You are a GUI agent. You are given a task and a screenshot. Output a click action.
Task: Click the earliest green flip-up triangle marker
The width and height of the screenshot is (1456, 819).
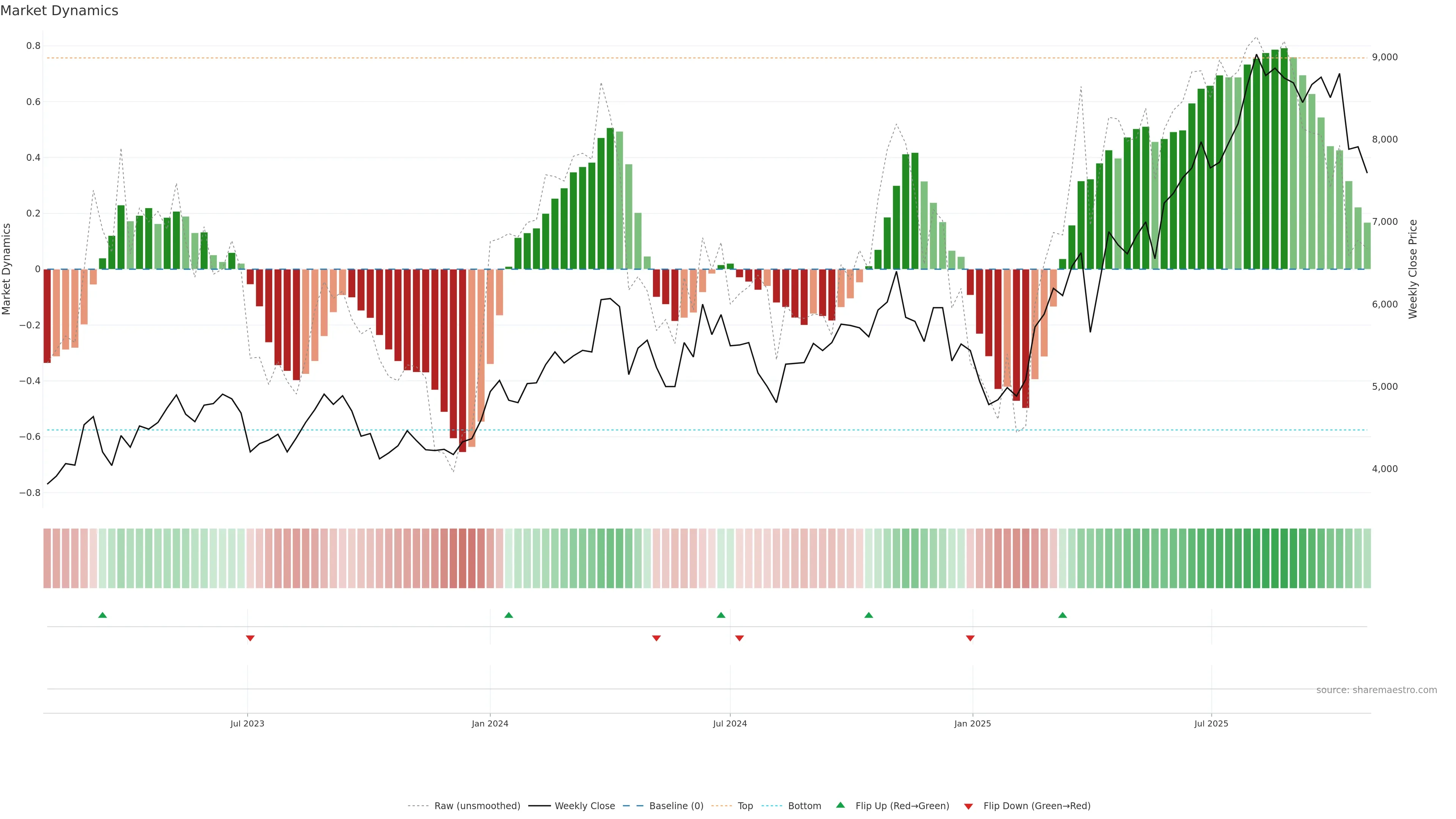click(x=102, y=615)
